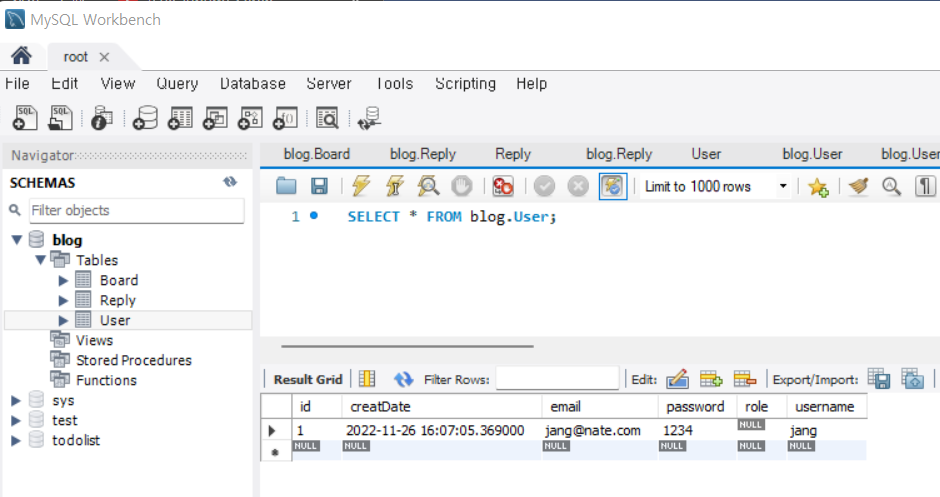The image size is (940, 497).
Task: Expand the sys schema
Action: [16, 400]
